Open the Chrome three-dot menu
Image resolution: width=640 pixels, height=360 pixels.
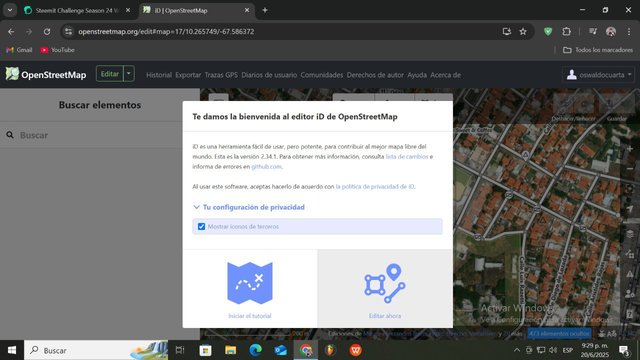(x=629, y=31)
